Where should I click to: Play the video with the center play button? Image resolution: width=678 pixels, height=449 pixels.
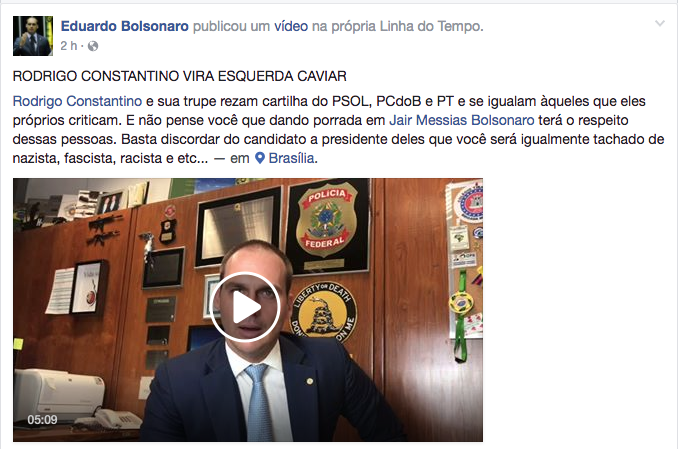point(245,307)
